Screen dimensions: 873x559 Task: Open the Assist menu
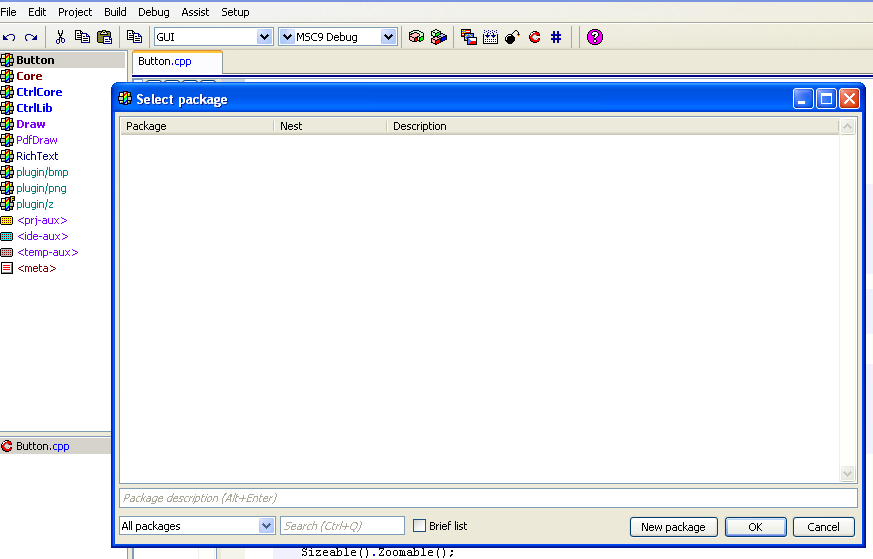click(195, 12)
